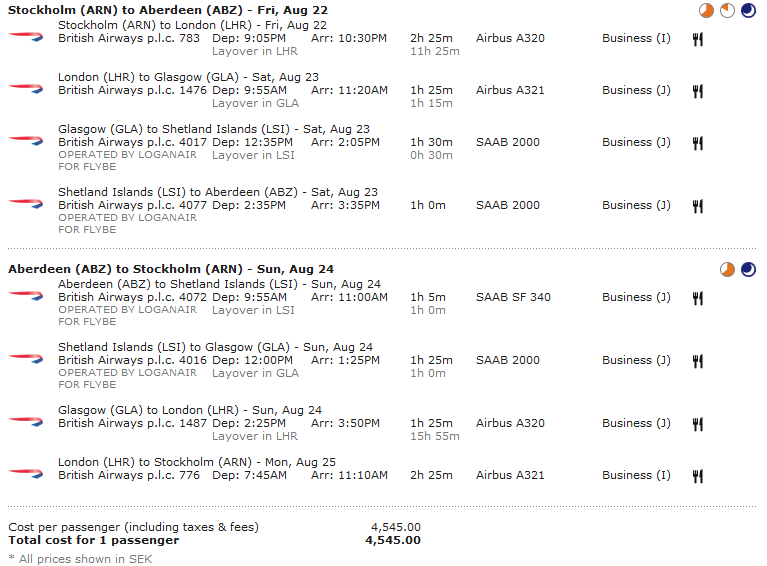Click the overnight moon icon for the outbound trip
Image resolution: width=767 pixels, height=566 pixels.
748,10
